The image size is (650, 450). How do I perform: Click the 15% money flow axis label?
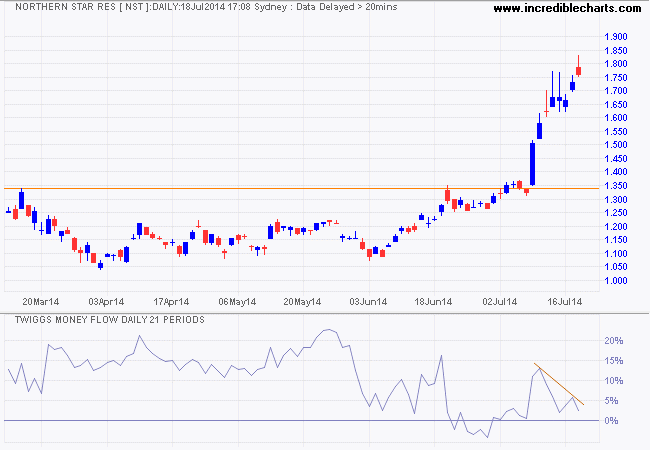614,360
